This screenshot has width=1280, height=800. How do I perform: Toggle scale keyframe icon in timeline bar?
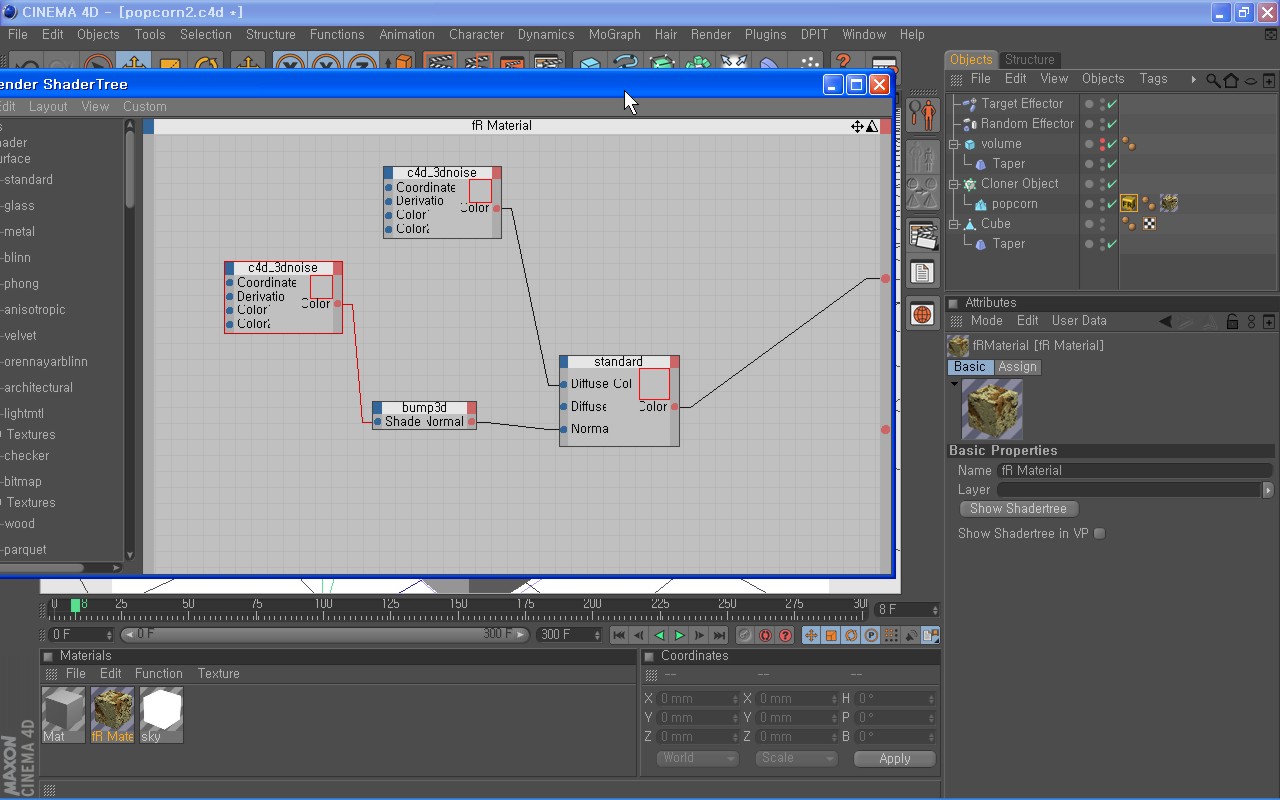click(831, 635)
